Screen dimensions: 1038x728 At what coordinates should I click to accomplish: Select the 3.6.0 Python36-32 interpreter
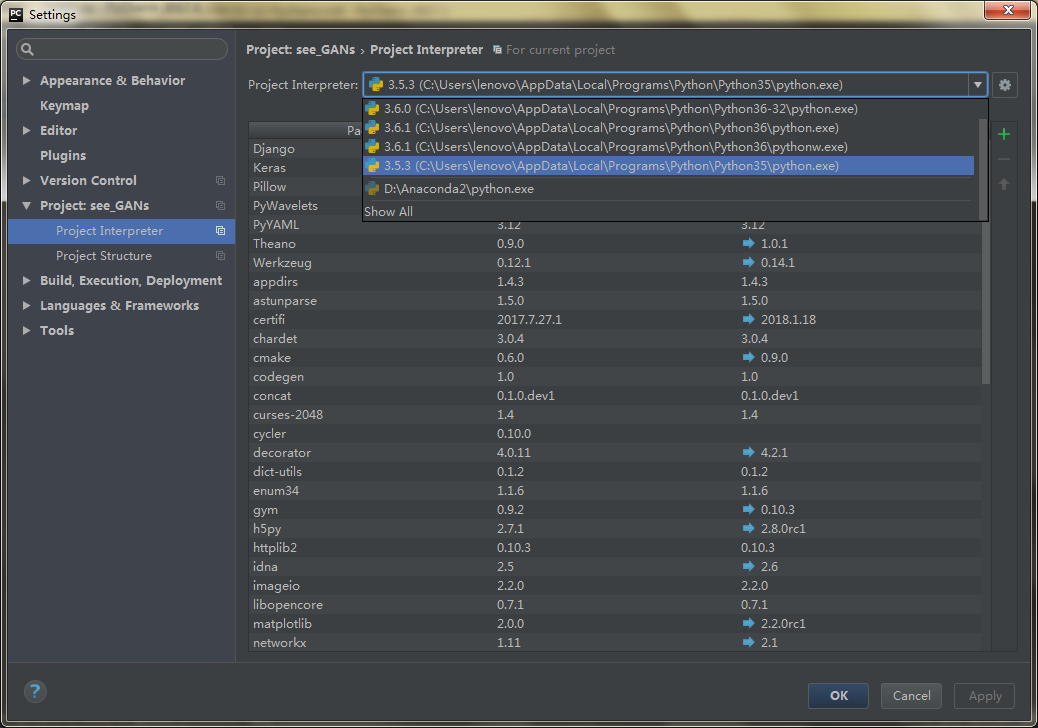click(x=669, y=109)
